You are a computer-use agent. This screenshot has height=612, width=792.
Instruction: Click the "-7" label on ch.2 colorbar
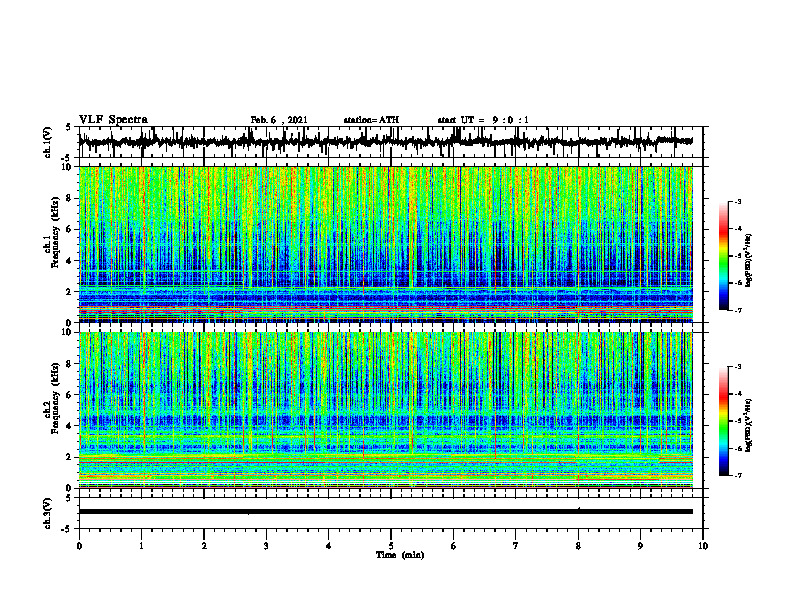click(738, 475)
